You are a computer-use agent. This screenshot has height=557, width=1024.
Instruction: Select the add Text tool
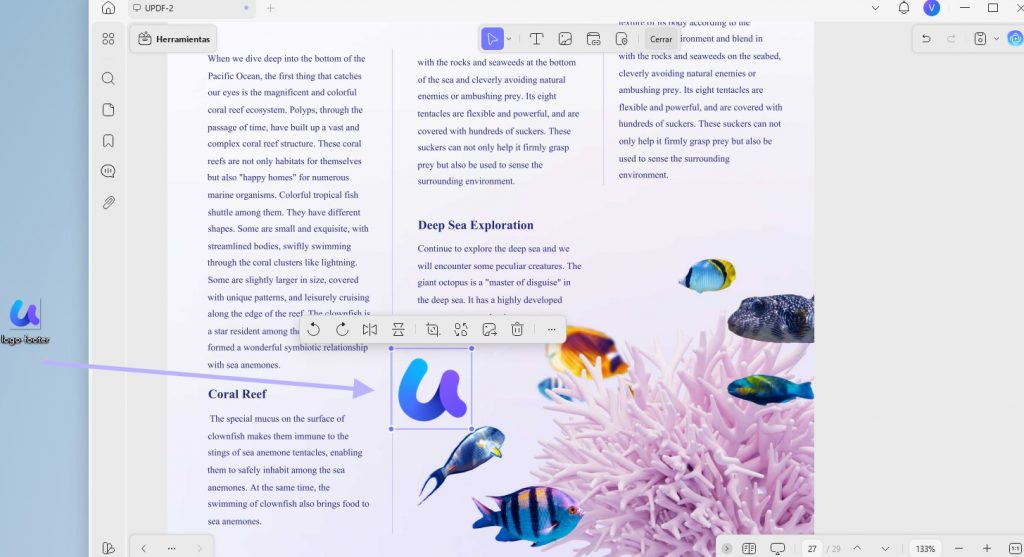pos(536,39)
